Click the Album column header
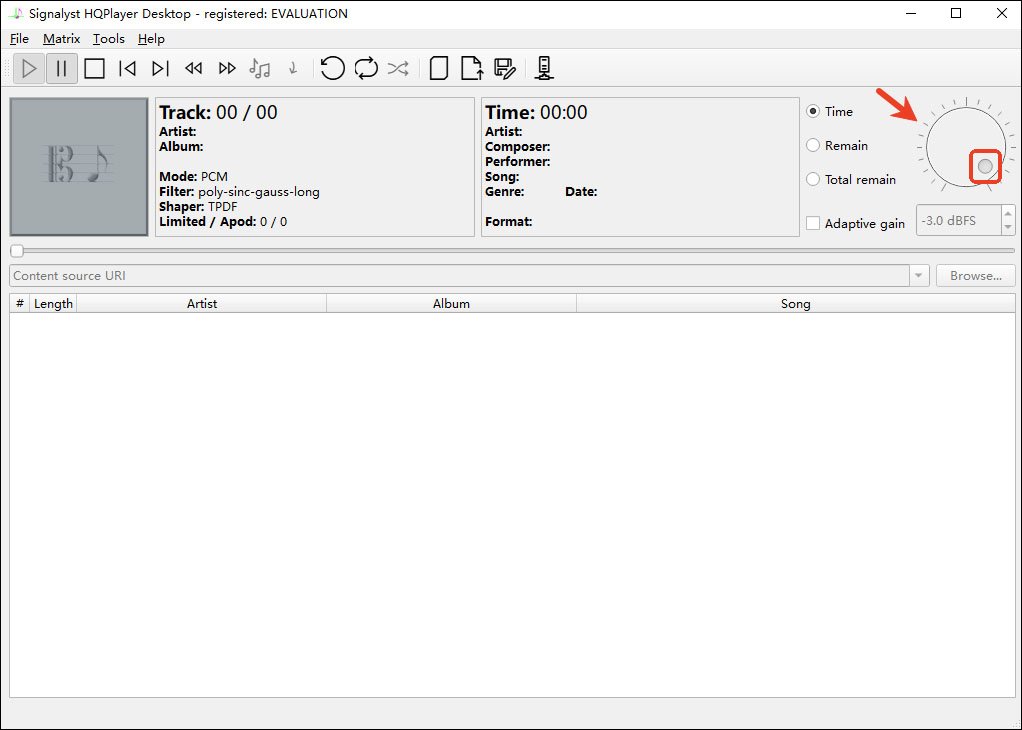 pyautogui.click(x=451, y=304)
